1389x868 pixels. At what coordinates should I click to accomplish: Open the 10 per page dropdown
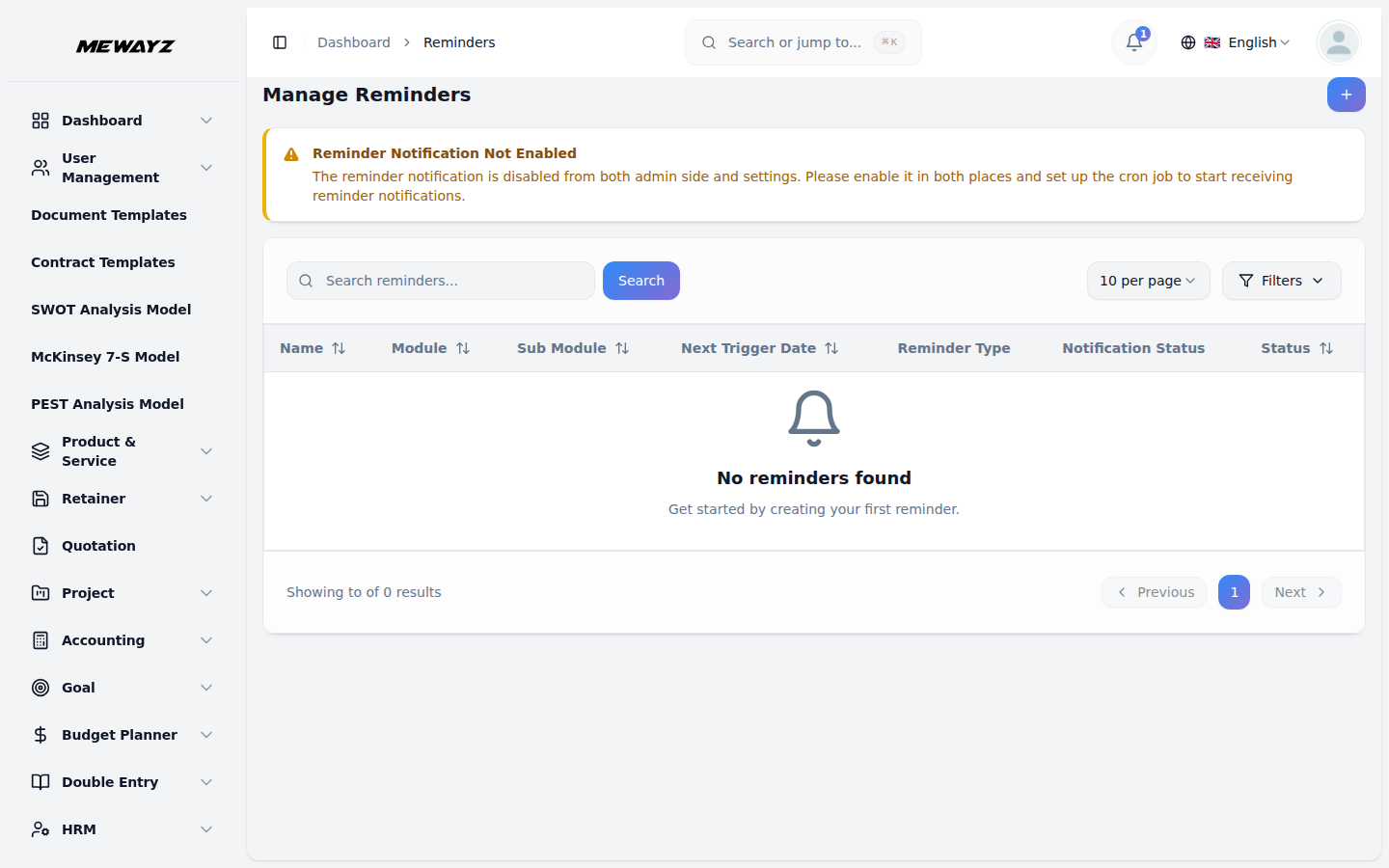click(1148, 281)
